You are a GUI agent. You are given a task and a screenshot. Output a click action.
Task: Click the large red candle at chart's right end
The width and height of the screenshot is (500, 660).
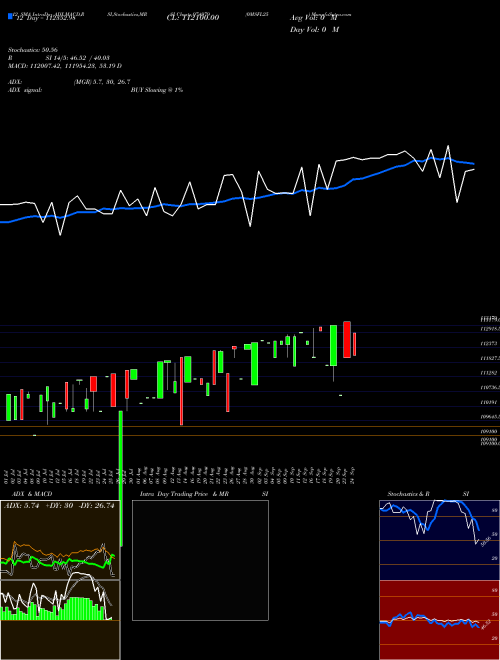coord(347,340)
